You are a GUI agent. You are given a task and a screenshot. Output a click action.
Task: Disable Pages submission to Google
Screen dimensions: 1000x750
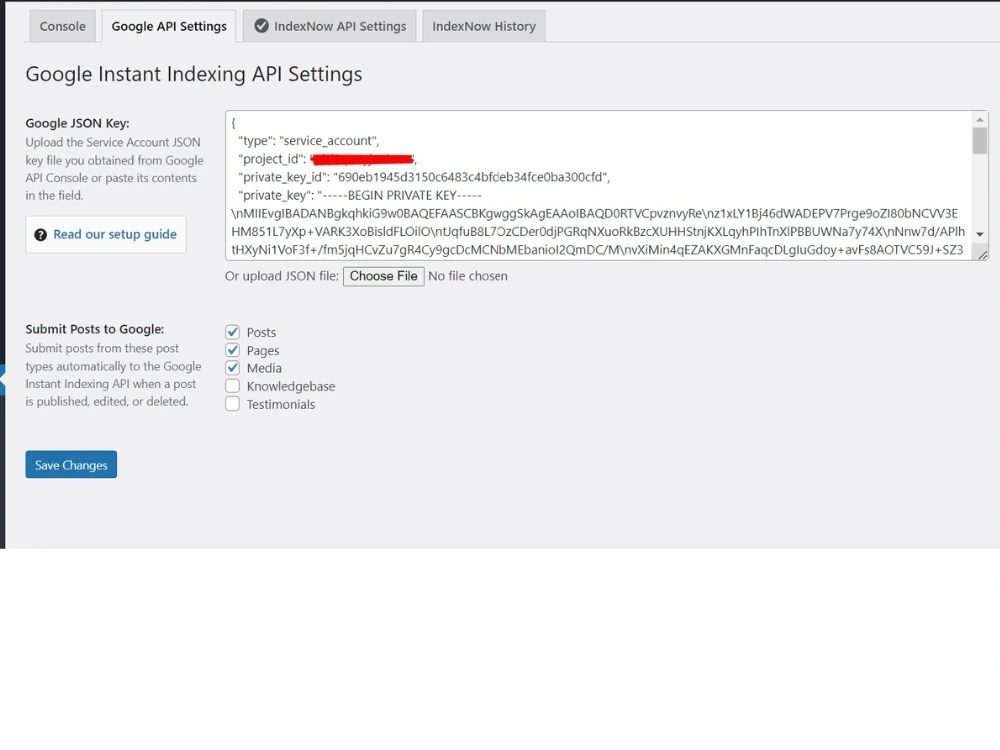(x=232, y=350)
